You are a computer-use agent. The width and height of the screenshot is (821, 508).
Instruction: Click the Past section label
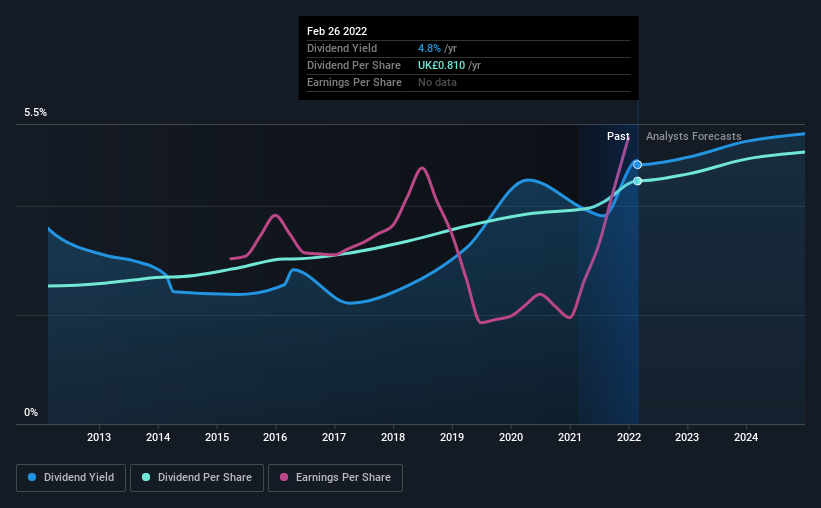(618, 136)
